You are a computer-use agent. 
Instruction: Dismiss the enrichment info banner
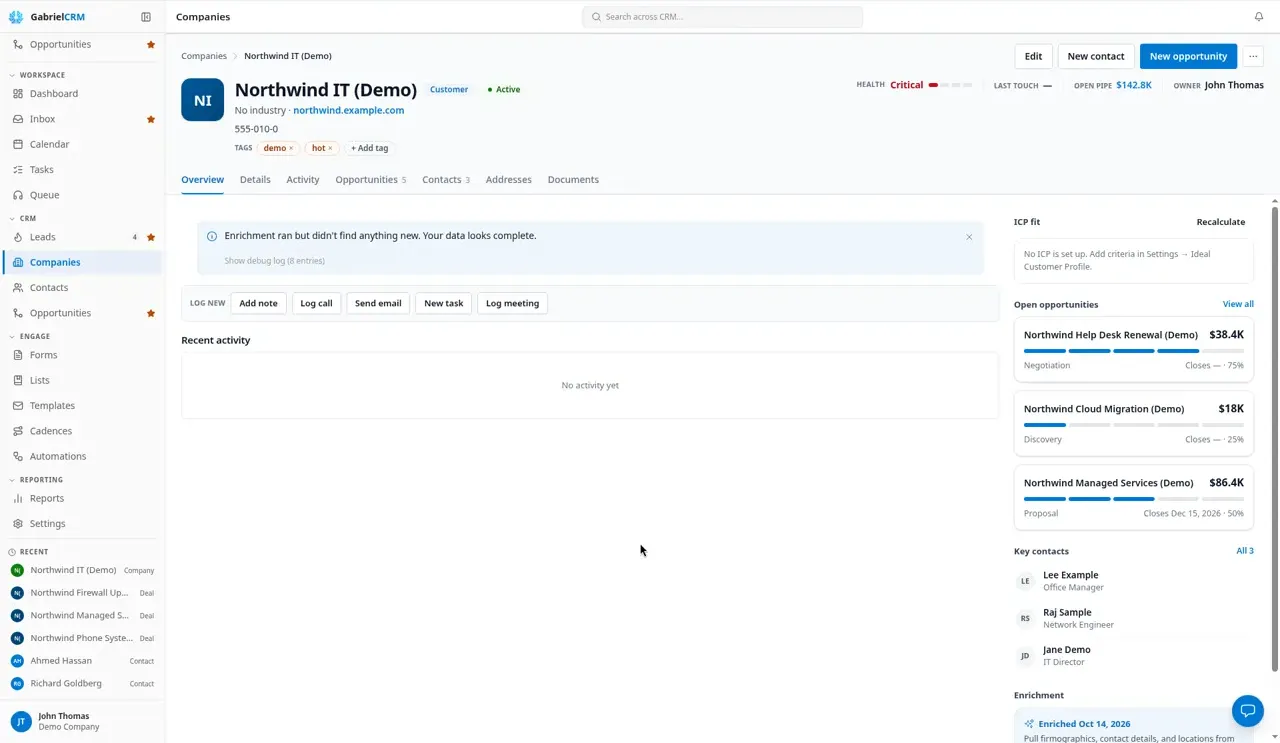click(969, 237)
